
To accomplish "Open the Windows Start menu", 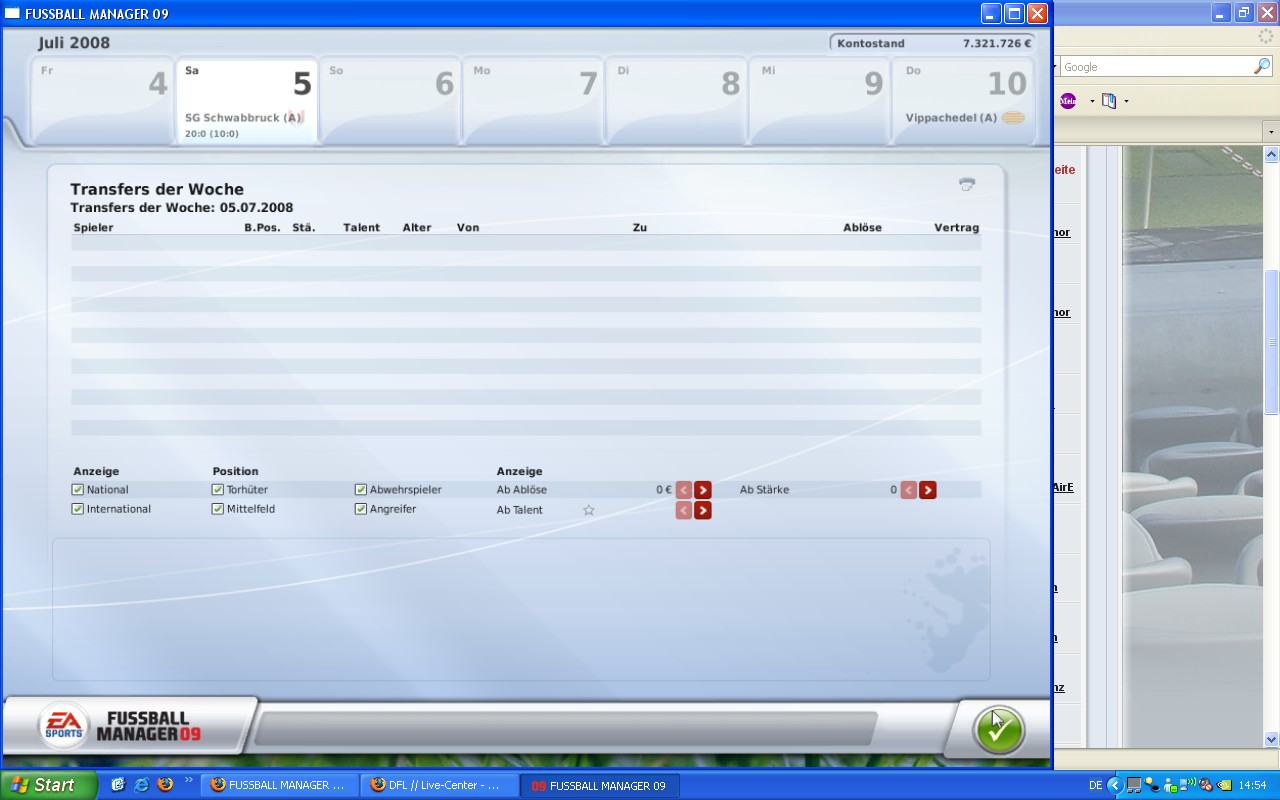I will pos(48,785).
